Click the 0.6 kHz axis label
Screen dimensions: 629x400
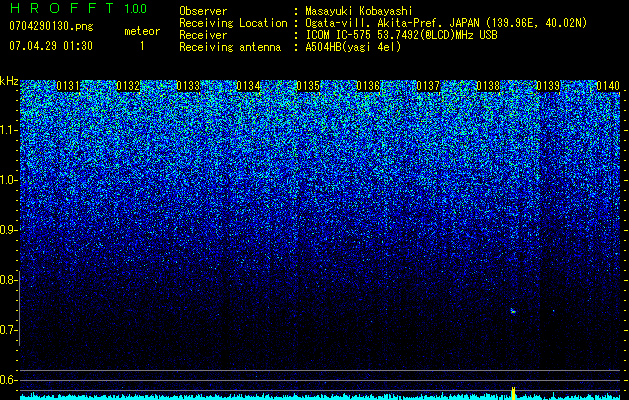(x=8, y=380)
